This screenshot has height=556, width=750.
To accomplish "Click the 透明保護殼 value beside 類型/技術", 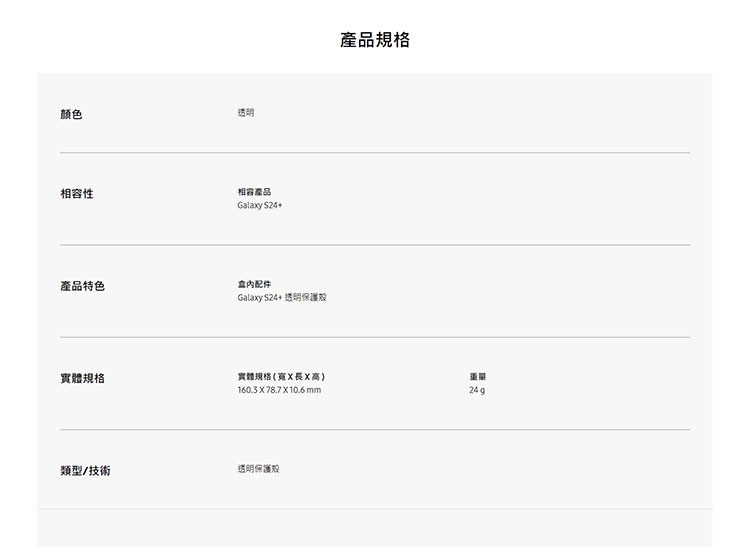I will pyautogui.click(x=259, y=468).
